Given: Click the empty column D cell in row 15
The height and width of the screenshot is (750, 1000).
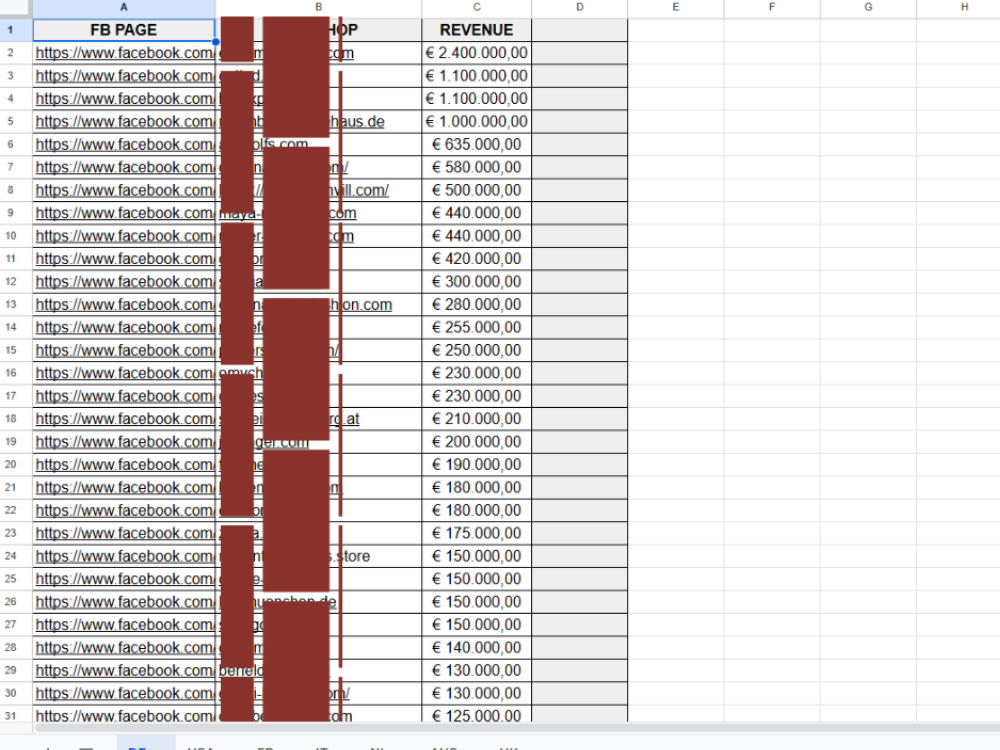Looking at the screenshot, I should click(579, 350).
